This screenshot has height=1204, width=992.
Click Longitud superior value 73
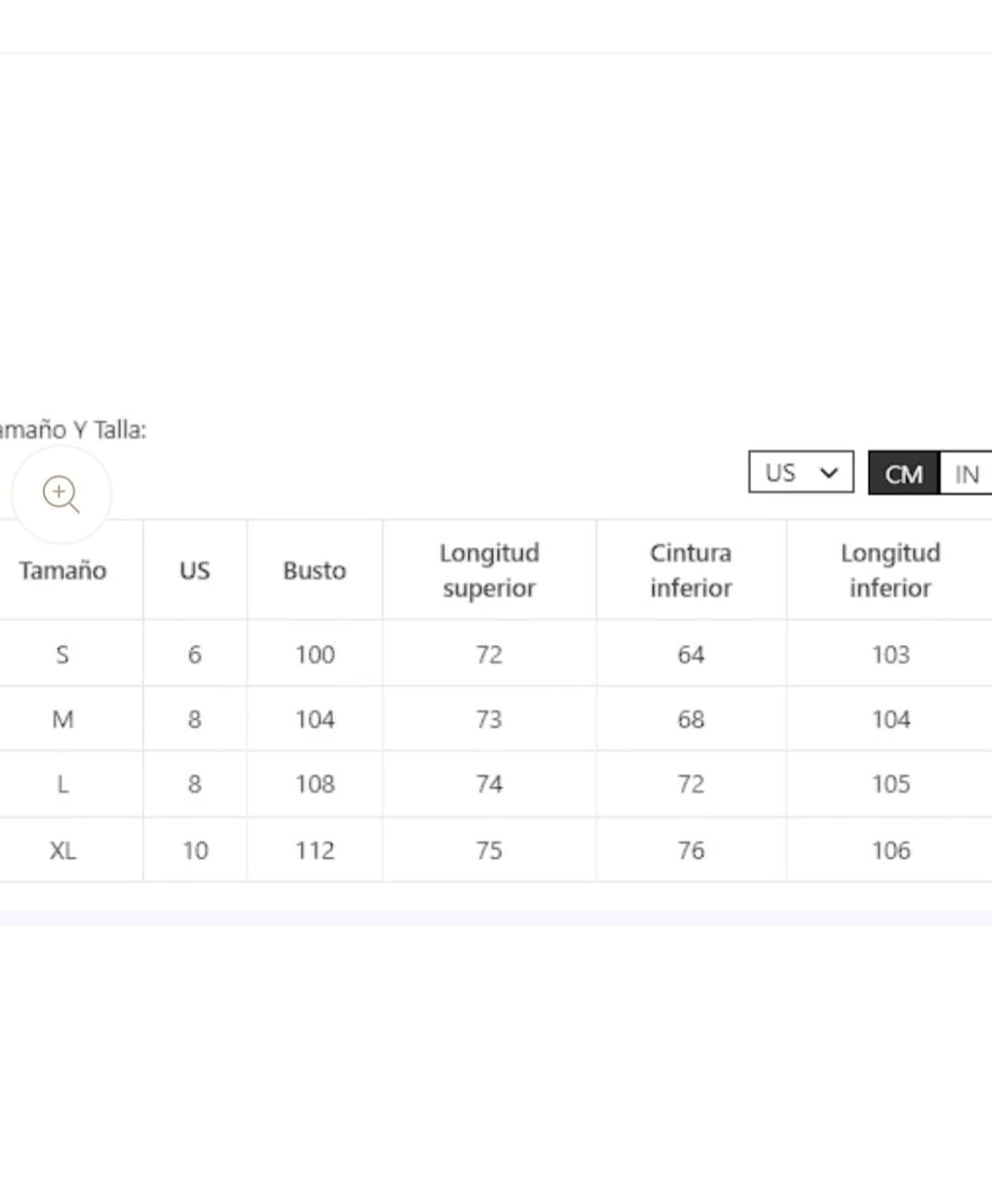click(489, 719)
